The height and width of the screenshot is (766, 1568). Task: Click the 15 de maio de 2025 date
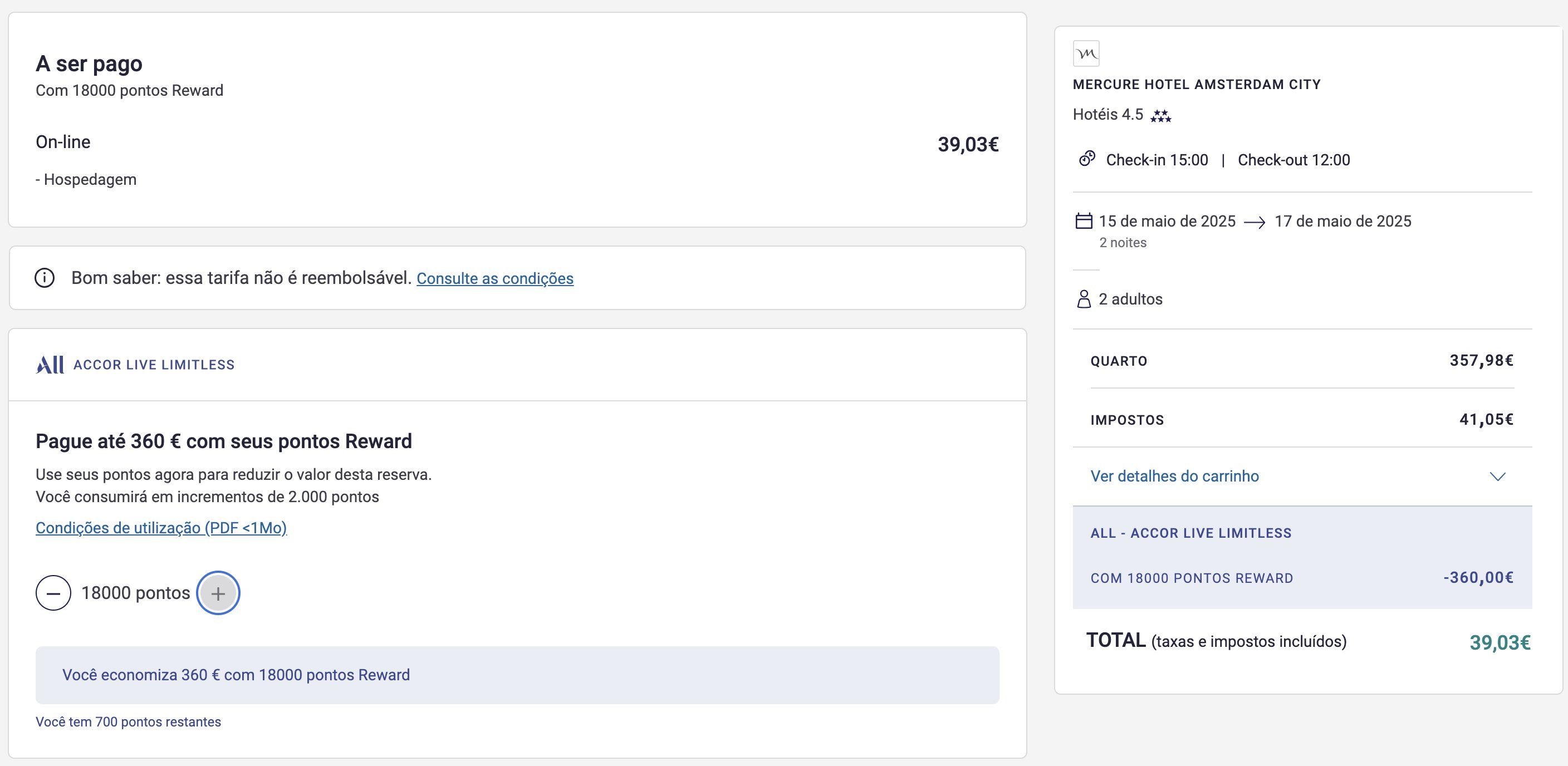1167,221
